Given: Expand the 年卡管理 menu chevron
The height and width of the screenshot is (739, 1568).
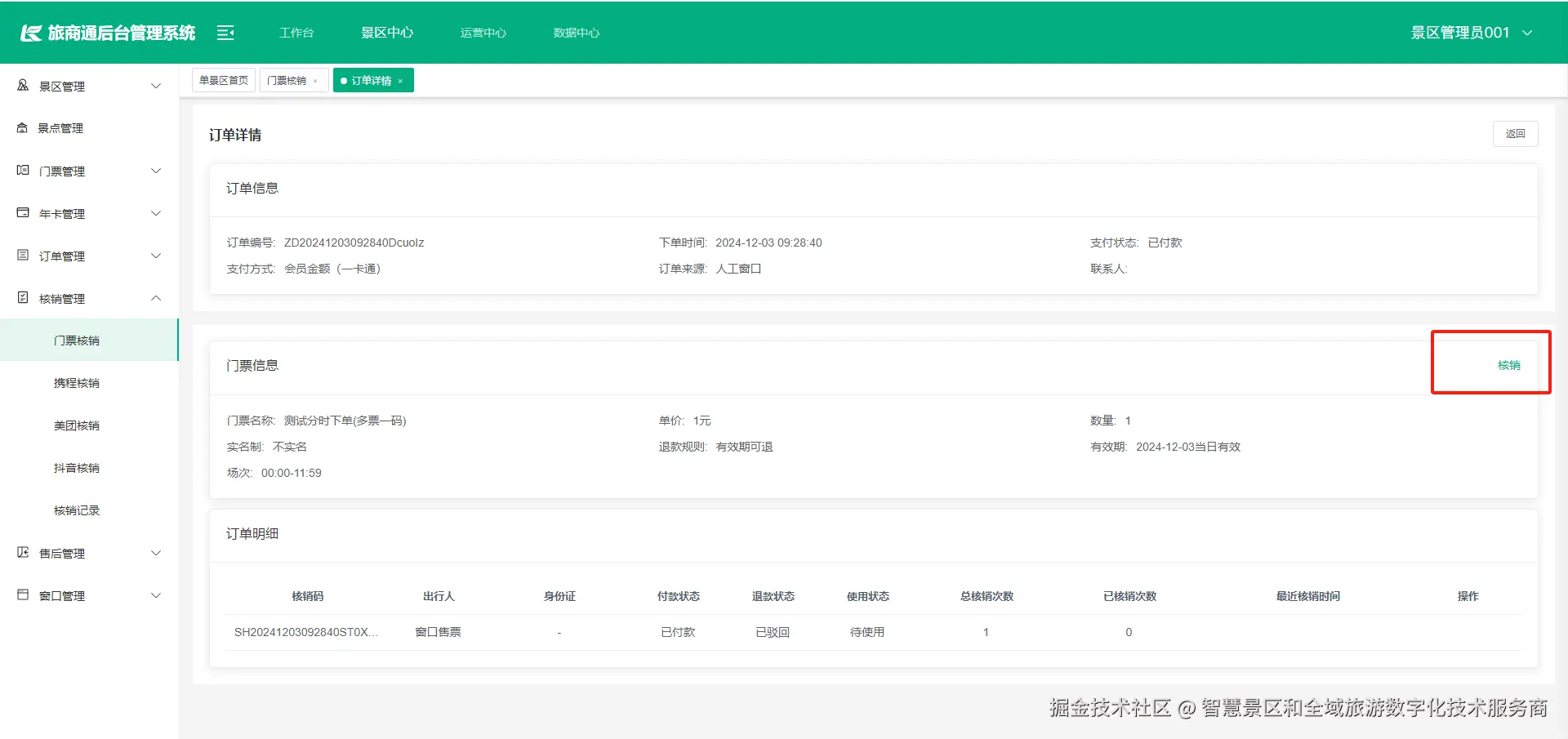Looking at the screenshot, I should [x=156, y=213].
